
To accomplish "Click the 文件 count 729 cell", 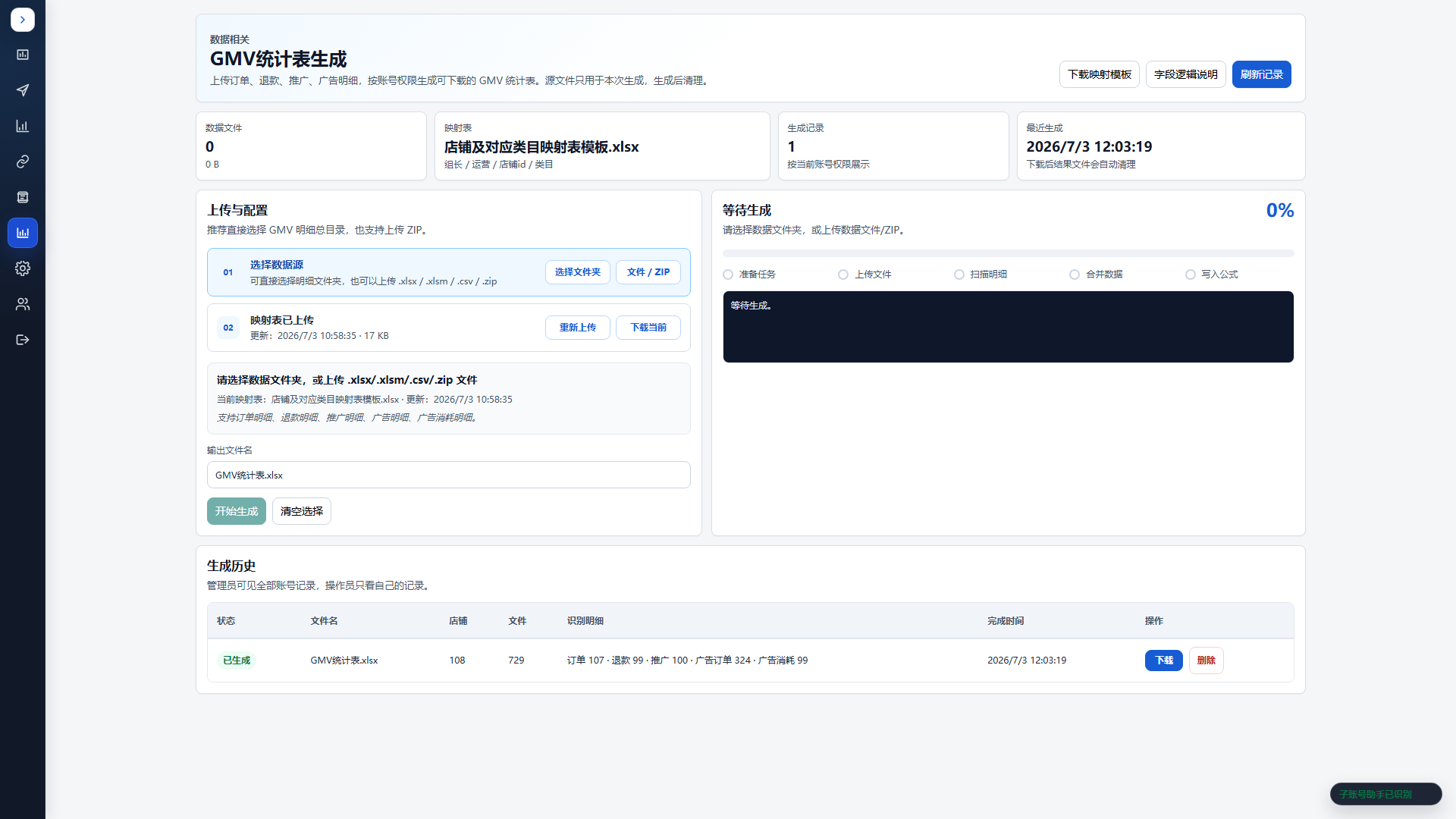I will 516,661.
